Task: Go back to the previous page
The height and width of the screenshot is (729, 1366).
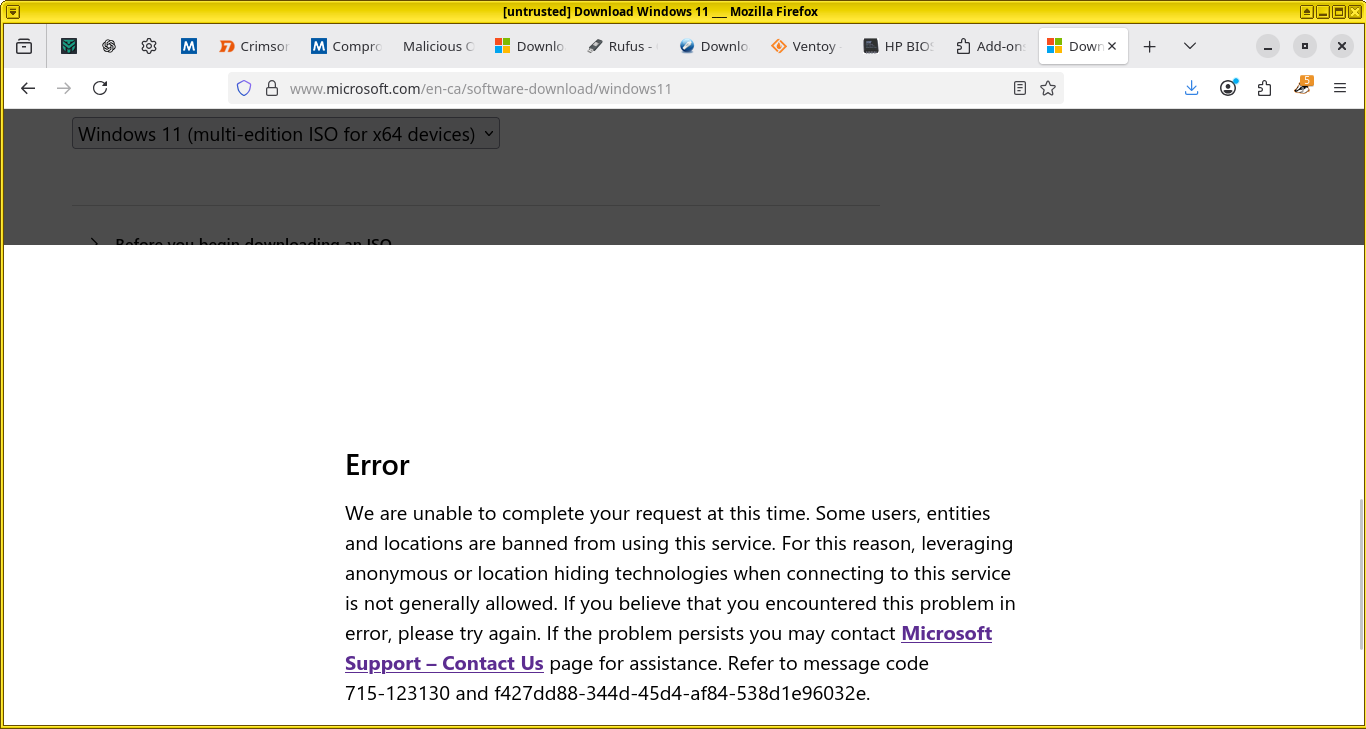Action: click(28, 88)
